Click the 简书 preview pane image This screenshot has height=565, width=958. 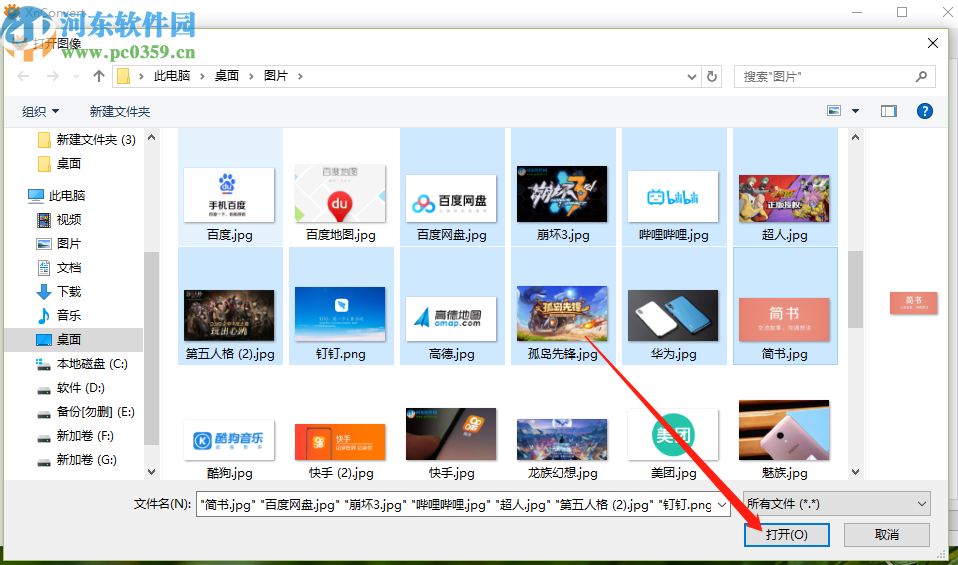coord(913,303)
